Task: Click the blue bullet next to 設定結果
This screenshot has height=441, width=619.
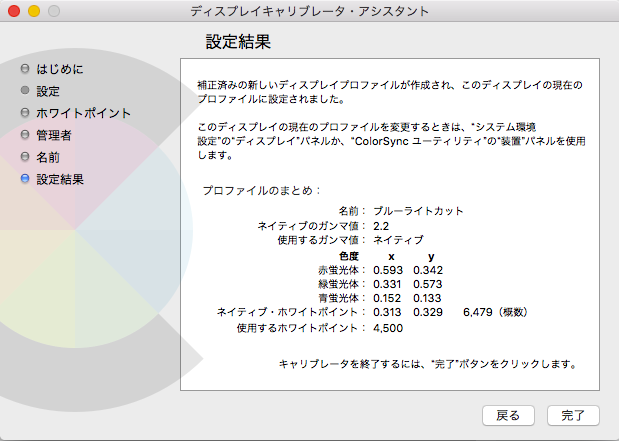Action: (25, 178)
